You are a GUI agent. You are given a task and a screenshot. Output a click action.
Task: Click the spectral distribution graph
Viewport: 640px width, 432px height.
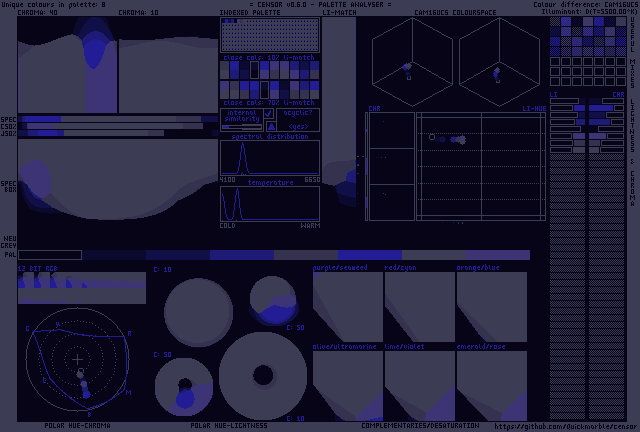[x=270, y=158]
